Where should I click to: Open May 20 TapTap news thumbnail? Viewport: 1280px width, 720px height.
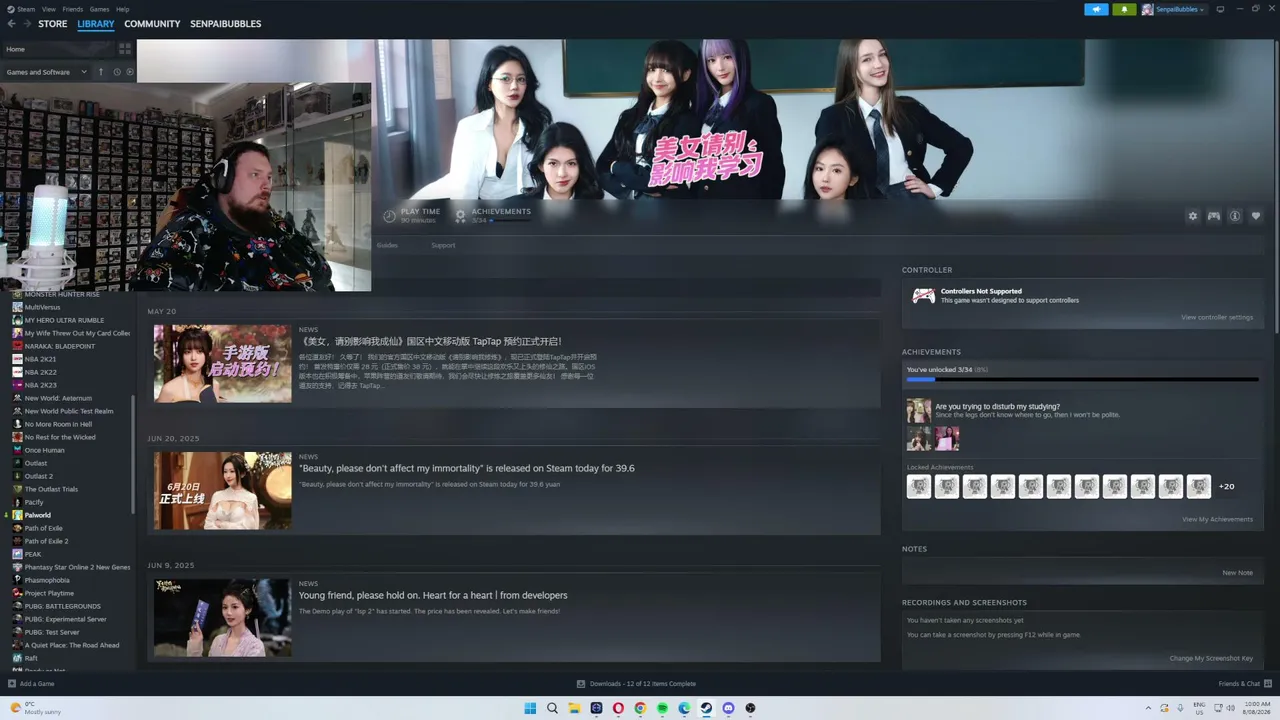223,363
